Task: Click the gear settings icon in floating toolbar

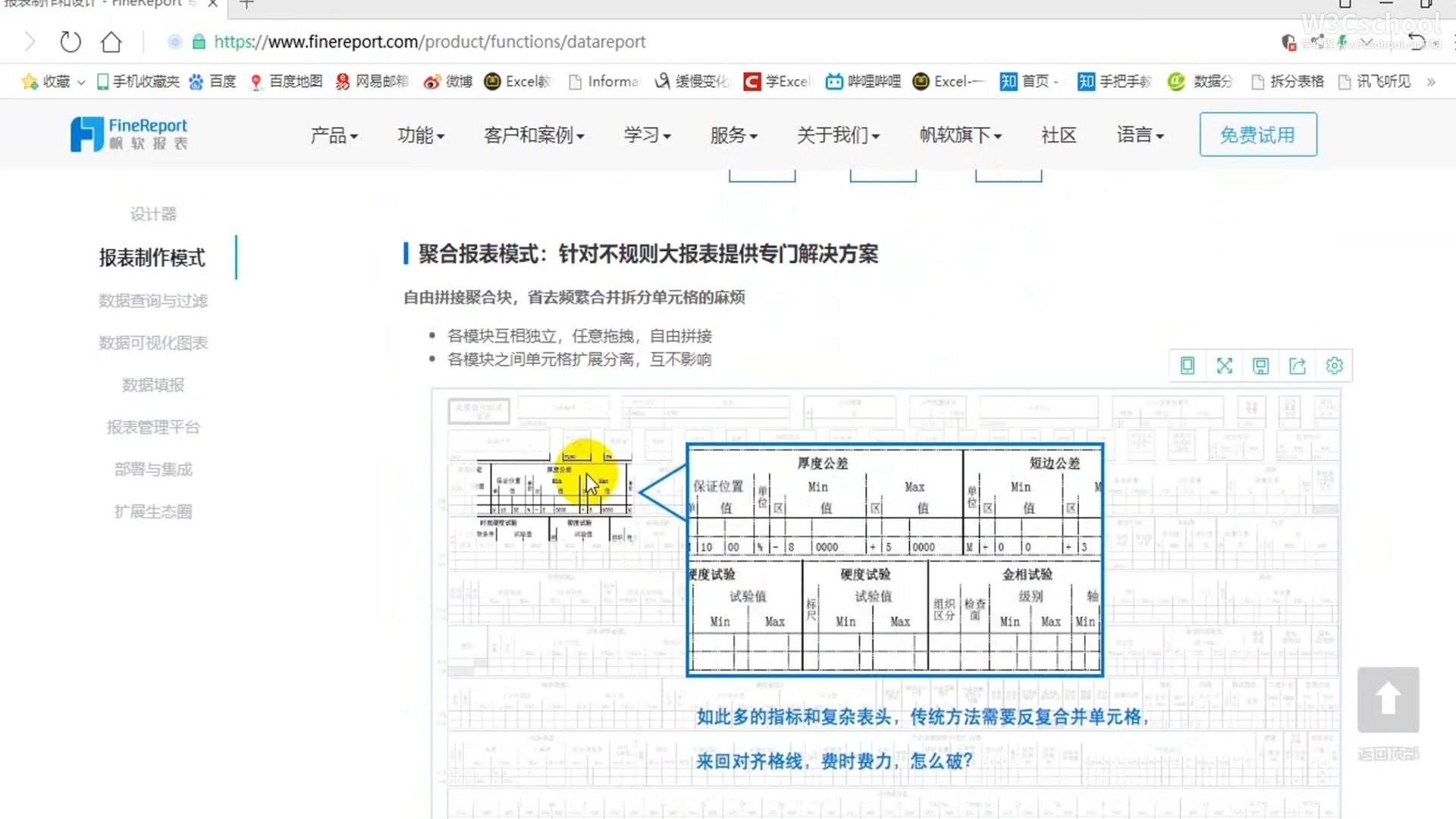Action: (x=1335, y=366)
